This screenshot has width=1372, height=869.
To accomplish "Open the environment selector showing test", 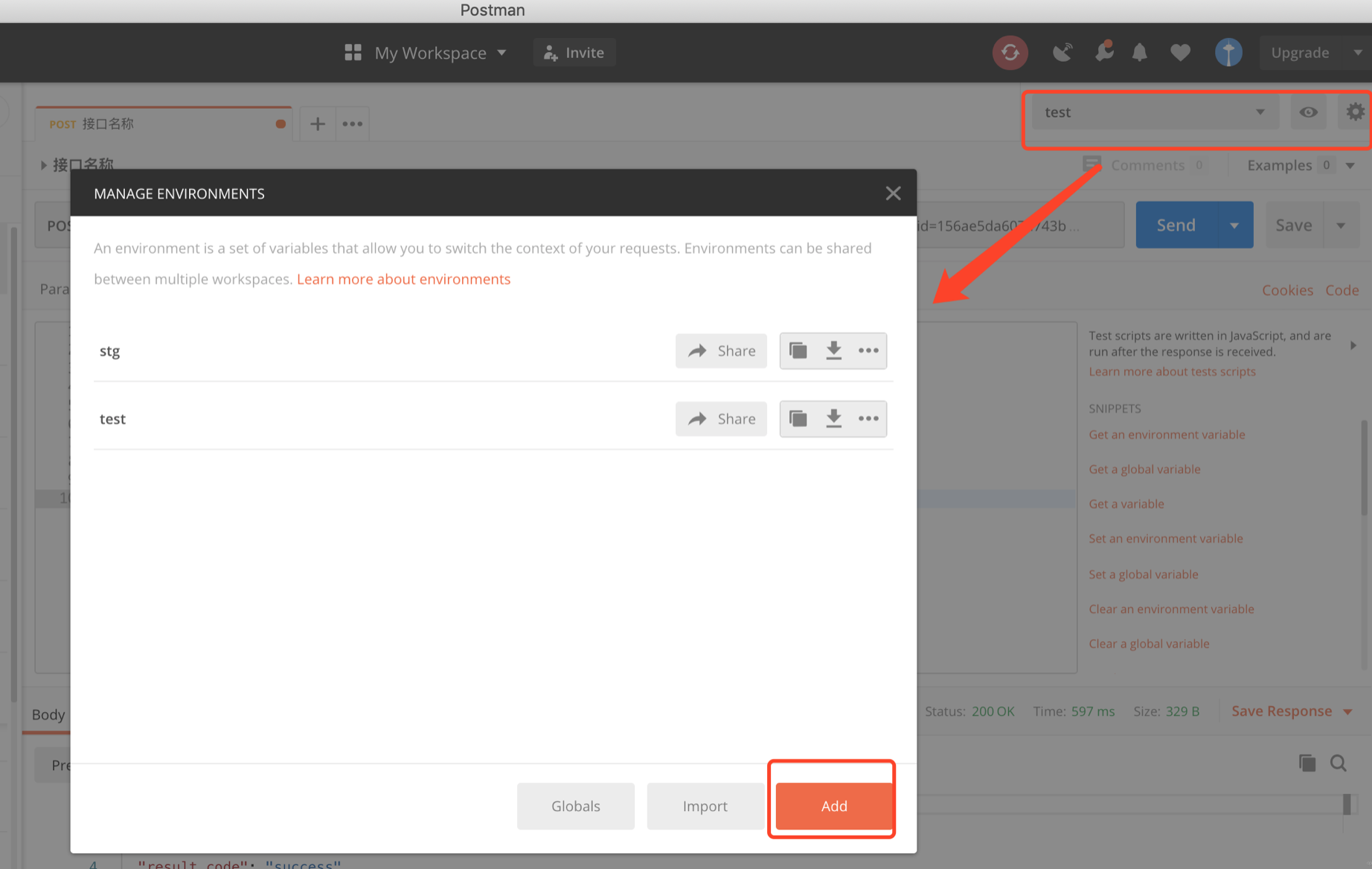I will pos(1155,112).
